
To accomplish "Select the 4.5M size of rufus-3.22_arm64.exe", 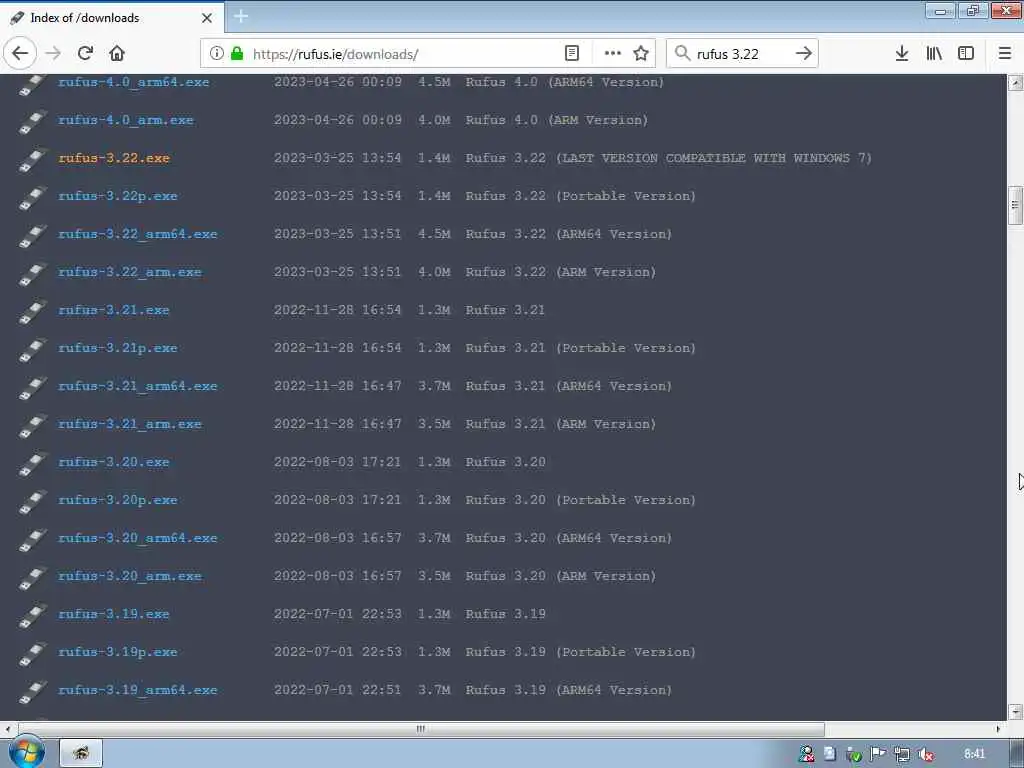I will pyautogui.click(x=434, y=234).
